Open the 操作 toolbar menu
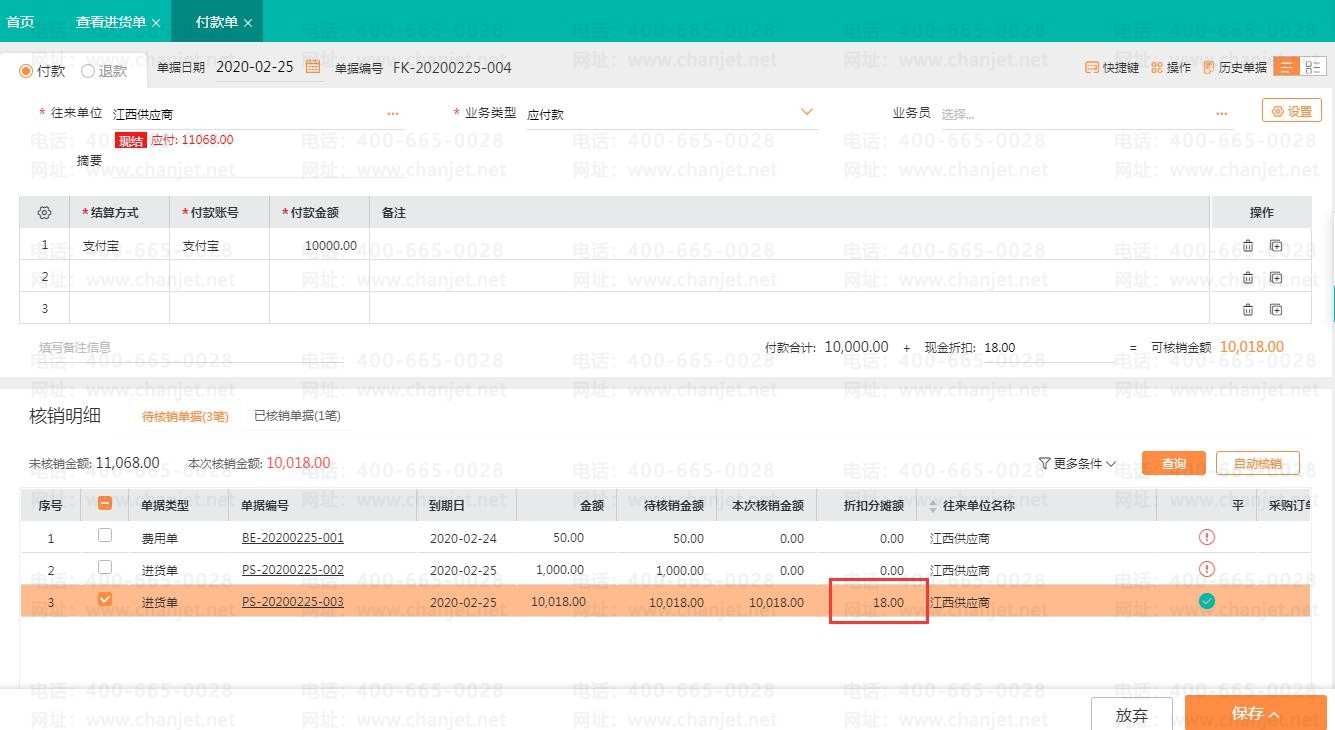The width and height of the screenshot is (1335, 730). pyautogui.click(x=1171, y=68)
